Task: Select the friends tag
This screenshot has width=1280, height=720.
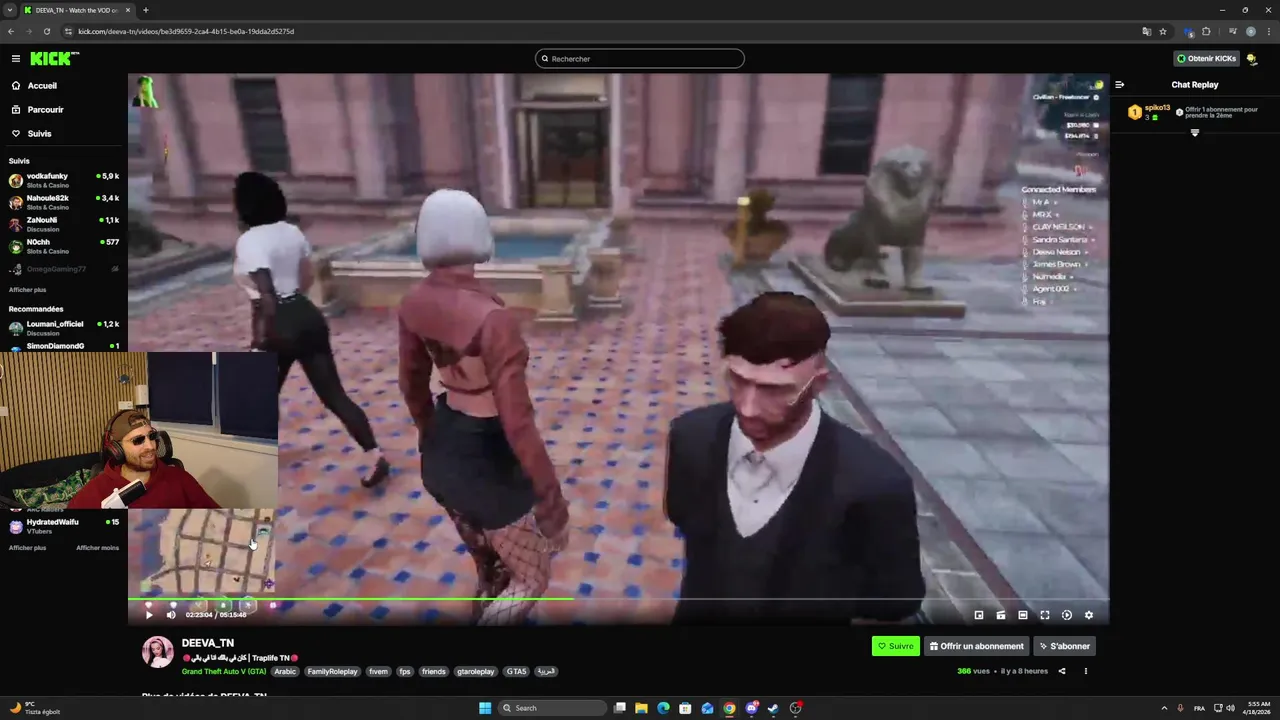Action: [x=433, y=672]
